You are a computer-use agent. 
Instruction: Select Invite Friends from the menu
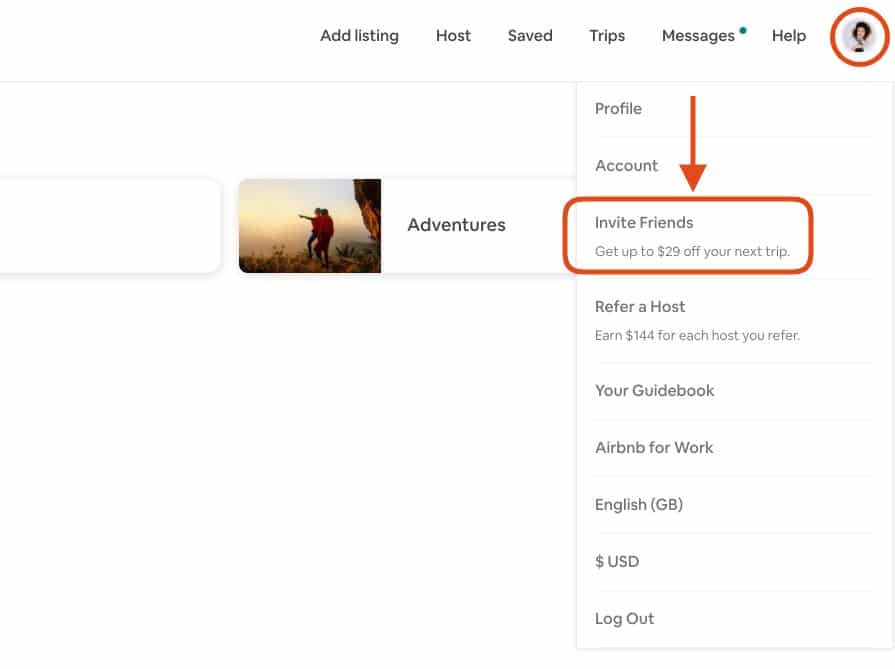pos(642,222)
